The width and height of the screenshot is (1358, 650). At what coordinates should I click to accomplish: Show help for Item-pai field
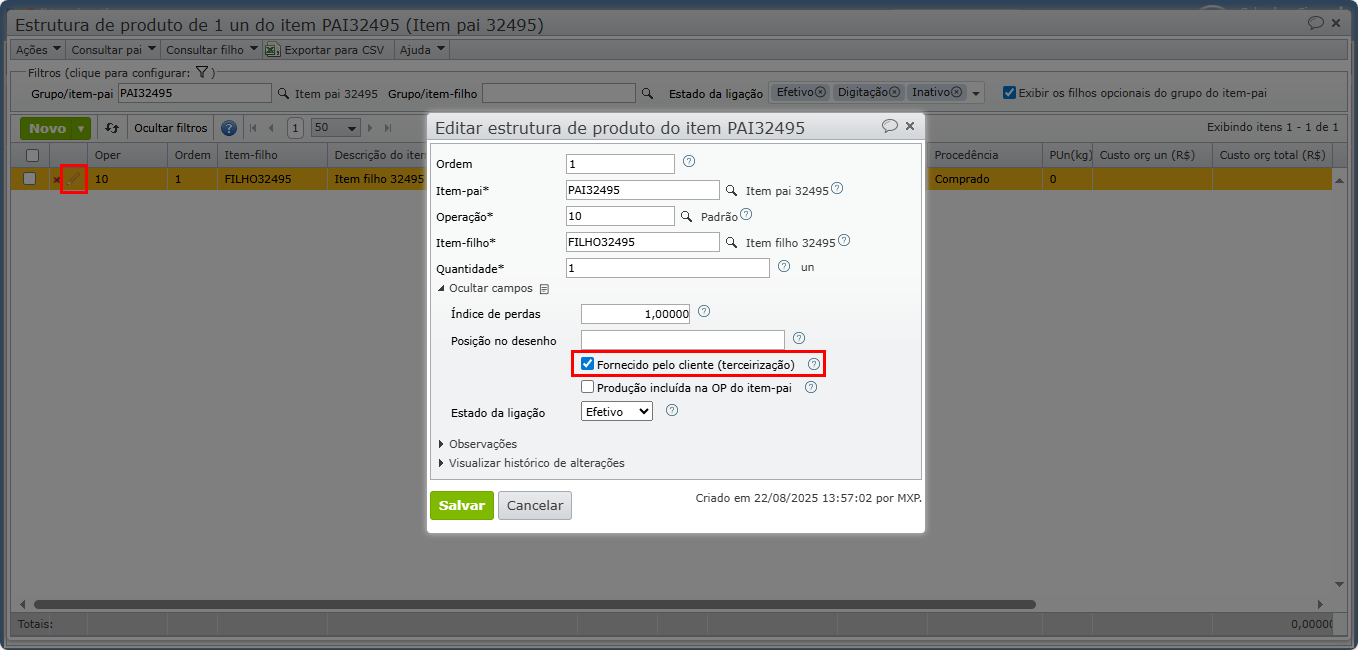[x=837, y=187]
